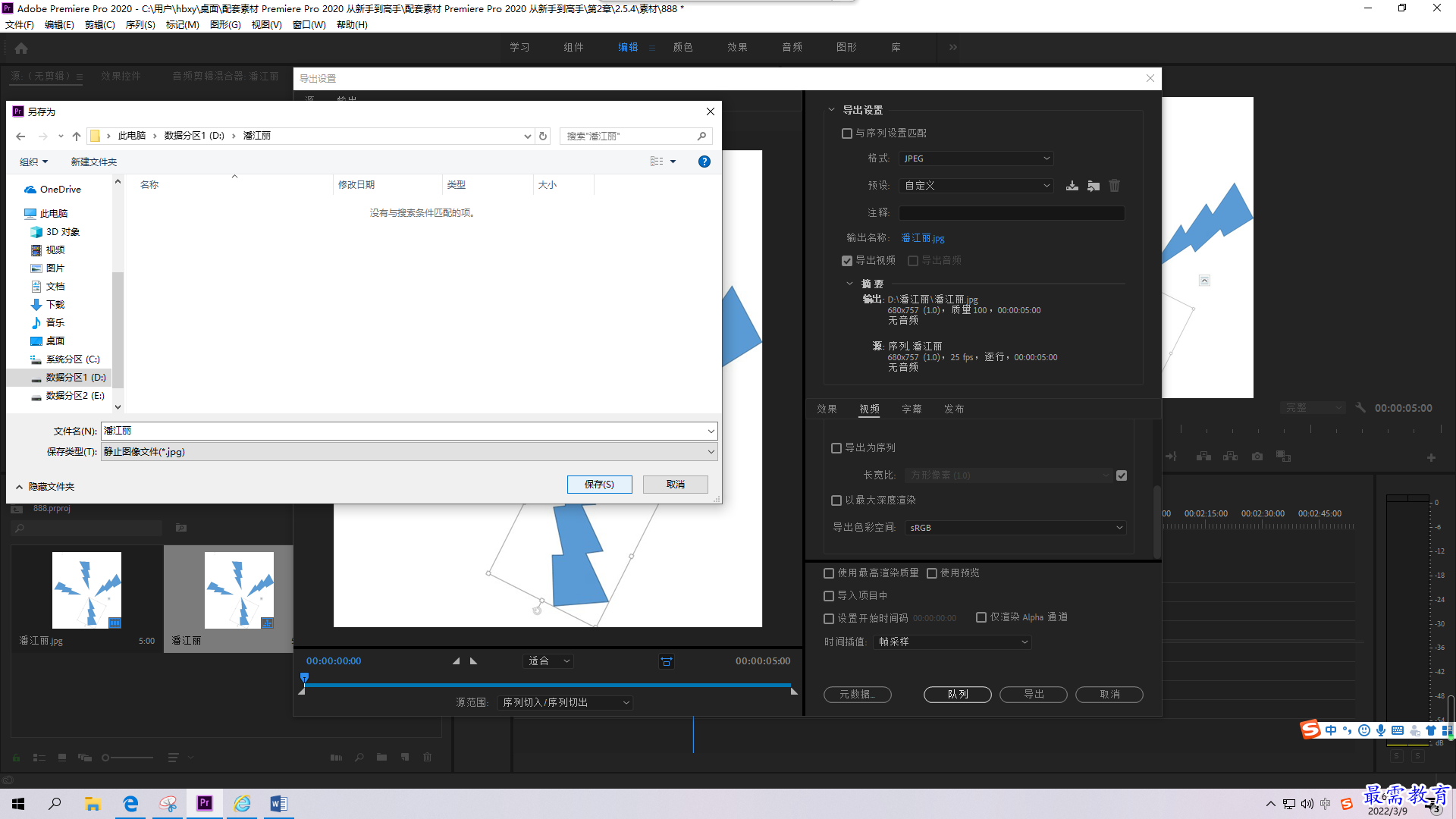Click the Export button

click(x=1034, y=695)
